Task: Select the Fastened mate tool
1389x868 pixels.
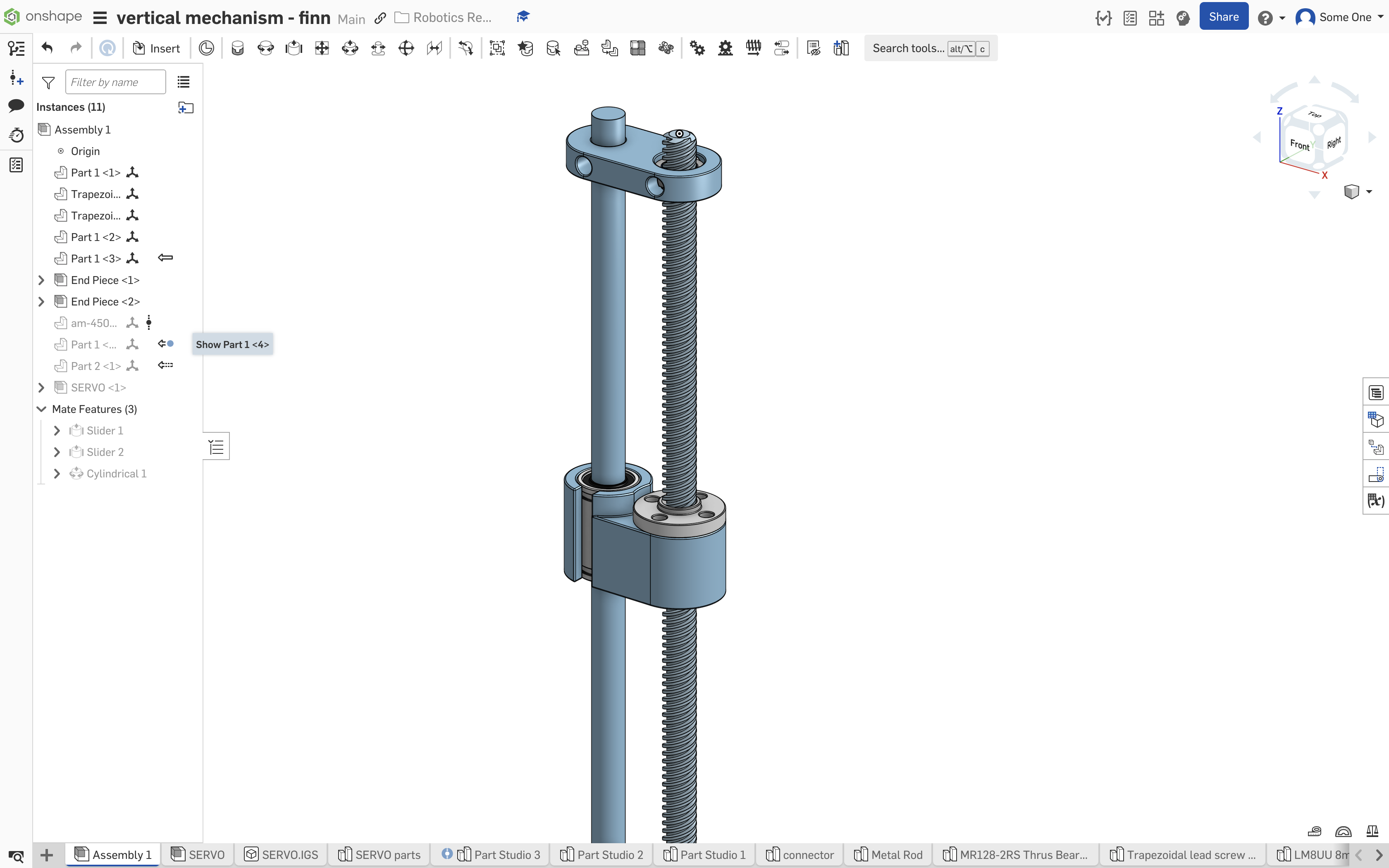Action: (237, 48)
